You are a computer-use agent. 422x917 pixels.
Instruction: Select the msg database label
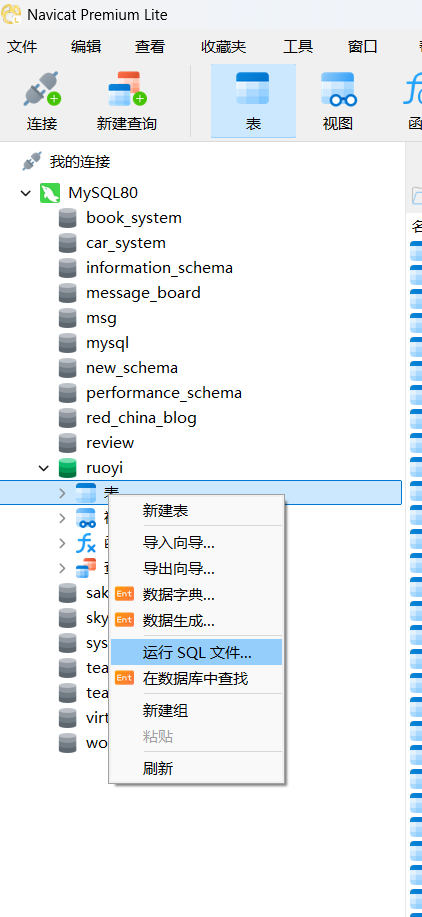(101, 319)
